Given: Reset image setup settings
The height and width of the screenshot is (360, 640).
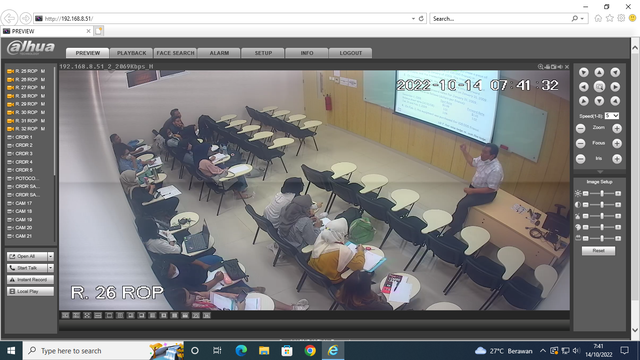Looking at the screenshot, I should click(x=598, y=251).
